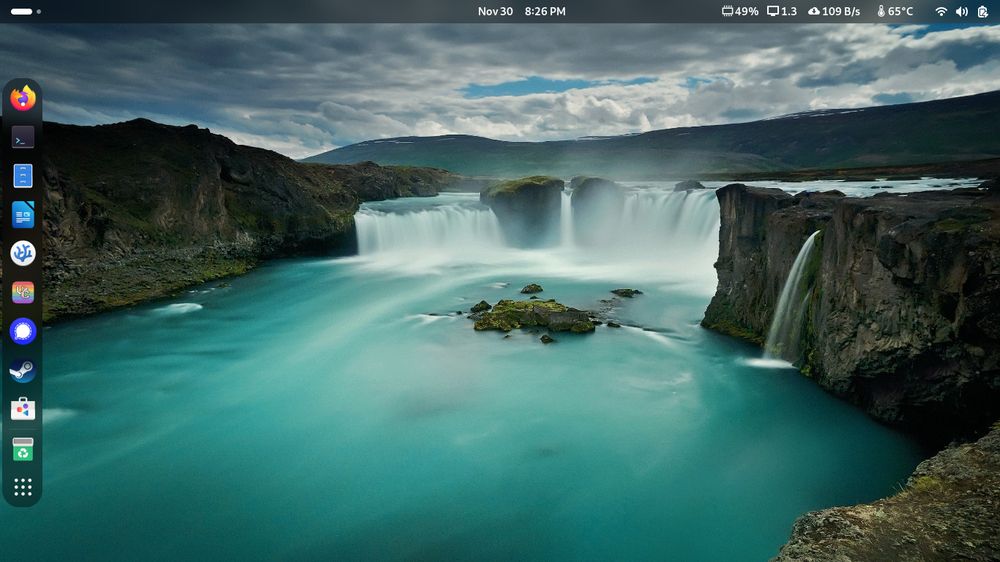Screen dimensions: 1000x562
Task: Launch the Terminal from the dock
Action: pyautogui.click(x=23, y=137)
